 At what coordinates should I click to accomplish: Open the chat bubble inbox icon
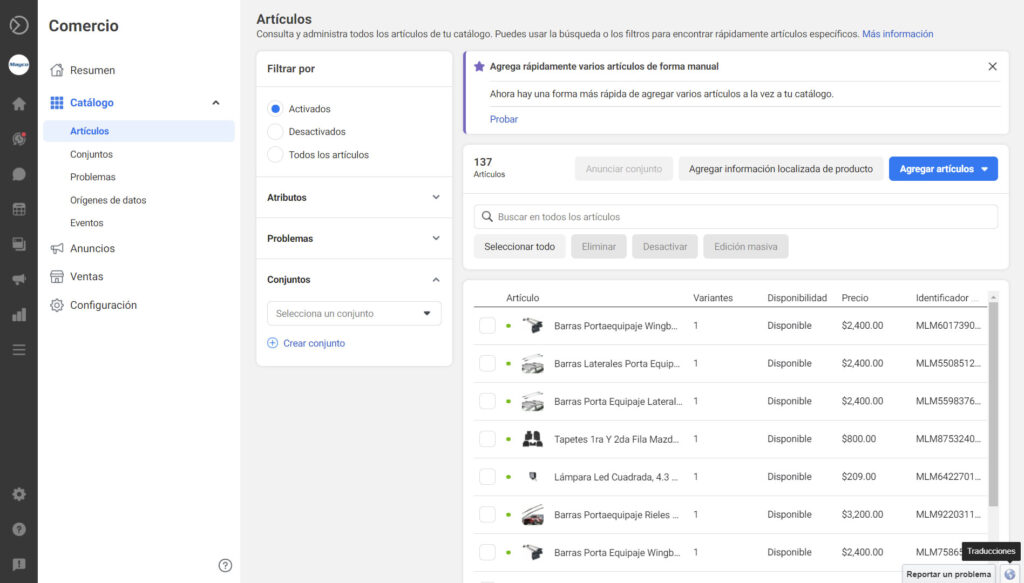tap(18, 174)
